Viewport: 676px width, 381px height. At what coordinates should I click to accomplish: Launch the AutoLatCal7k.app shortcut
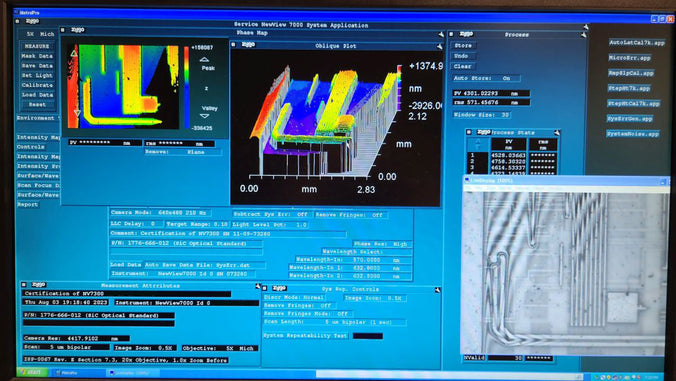tap(637, 43)
